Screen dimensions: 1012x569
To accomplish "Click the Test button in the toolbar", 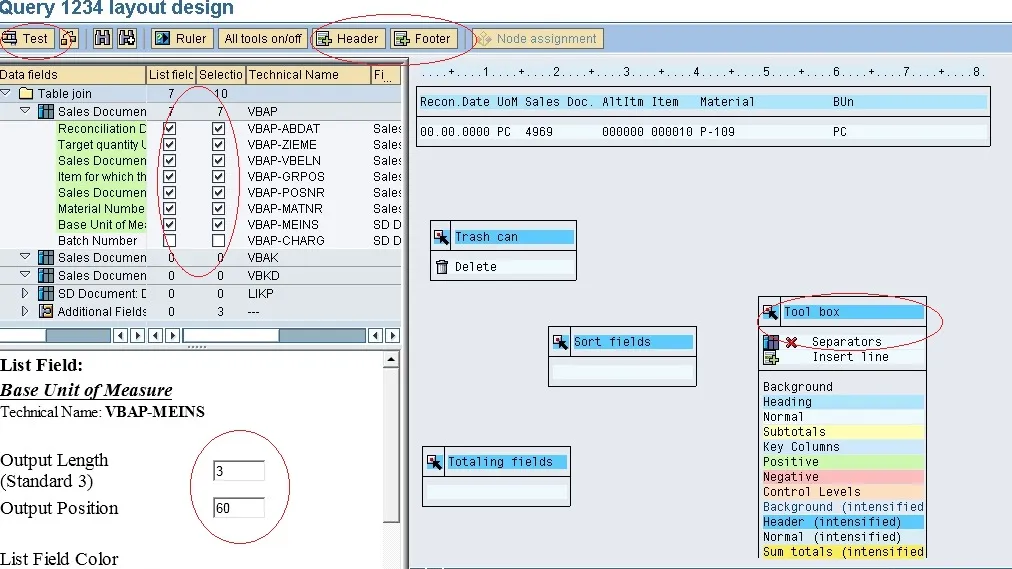I will point(26,39).
